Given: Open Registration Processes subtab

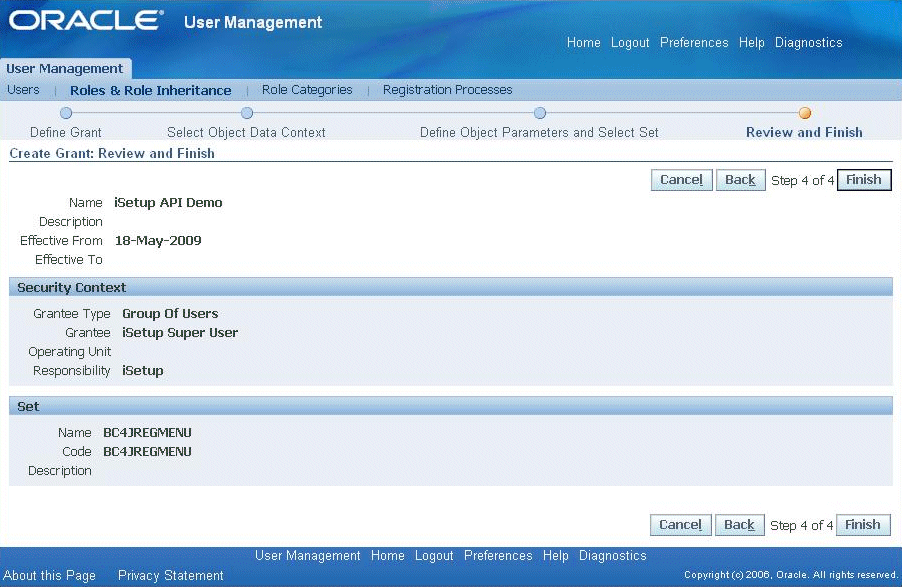Looking at the screenshot, I should pyautogui.click(x=448, y=90).
